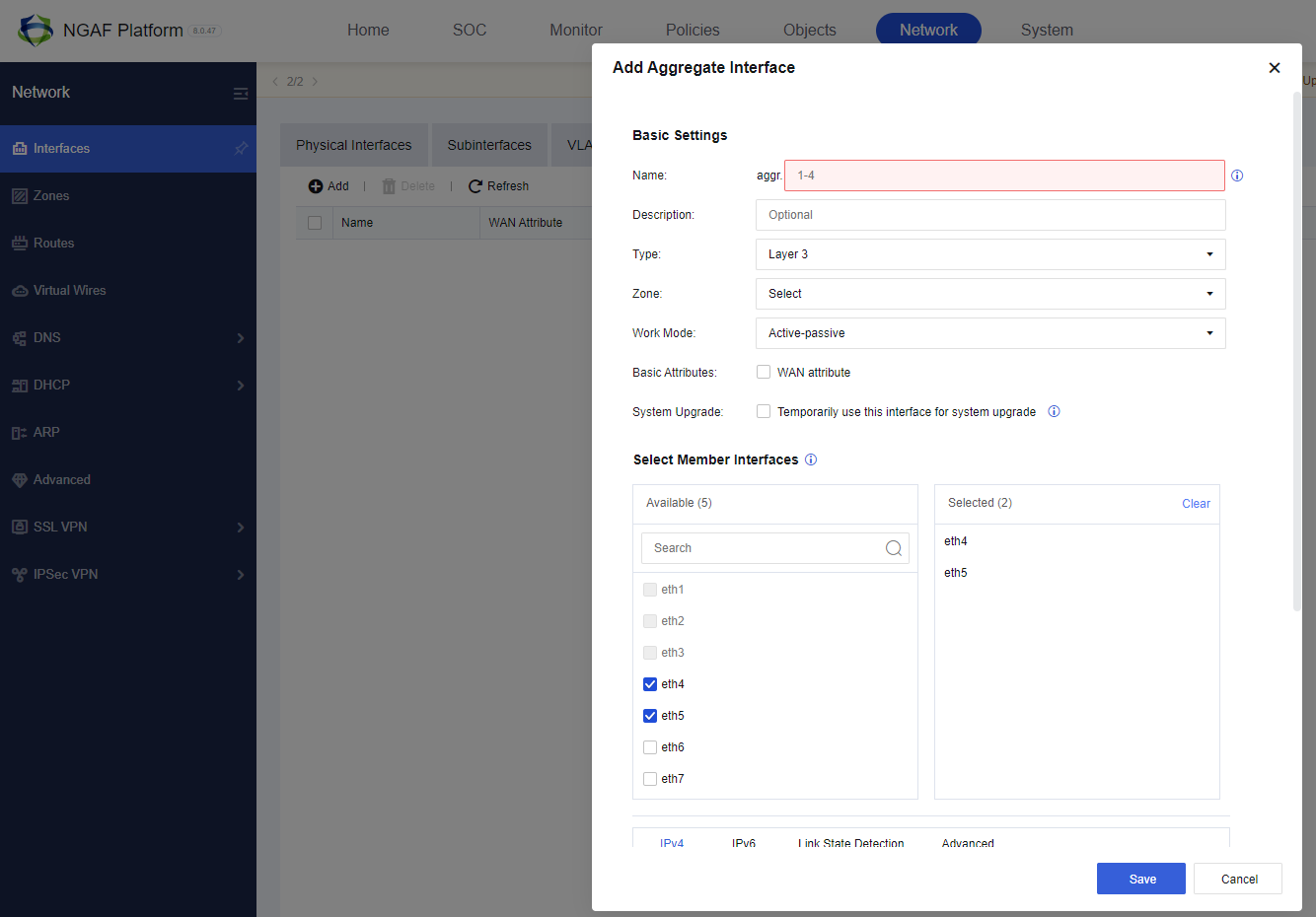This screenshot has height=917, width=1316.
Task: Click the Refresh icon in toolbar
Action: [475, 186]
